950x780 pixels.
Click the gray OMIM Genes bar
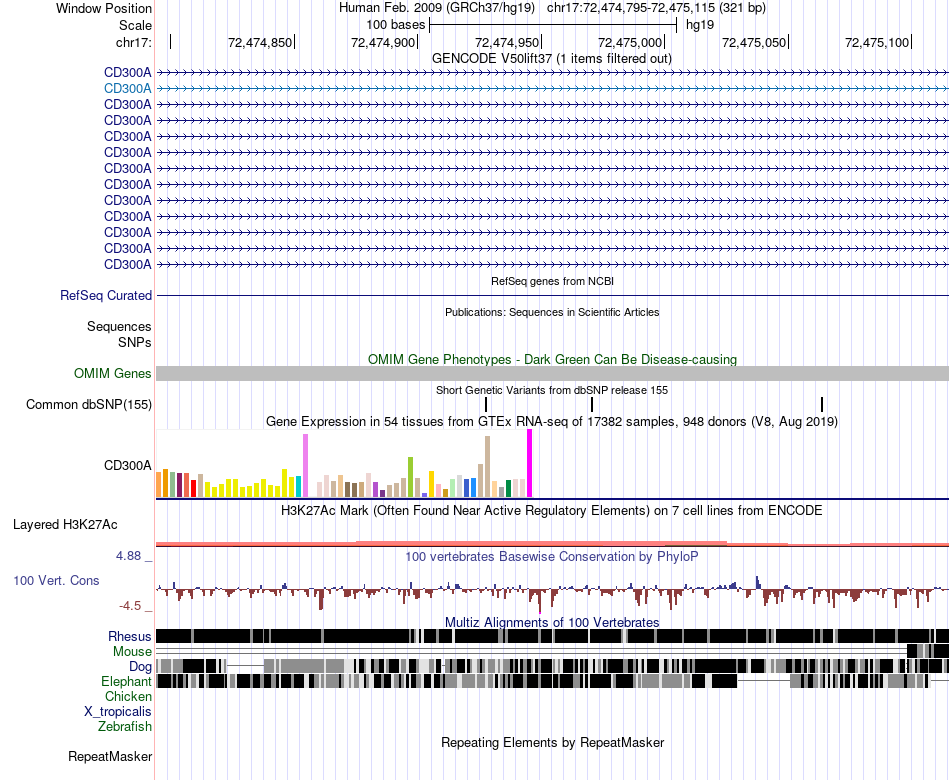(552, 373)
